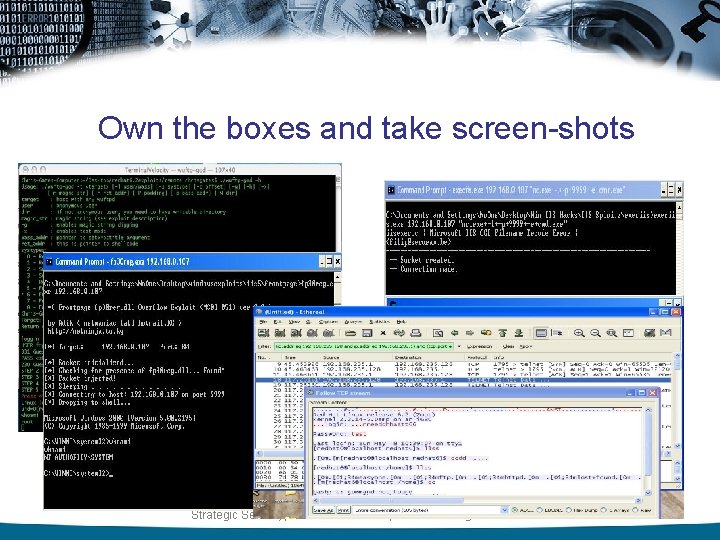Screen dimensions: 720x540
Task: Click the go to packet icon
Action: click(x=486, y=333)
